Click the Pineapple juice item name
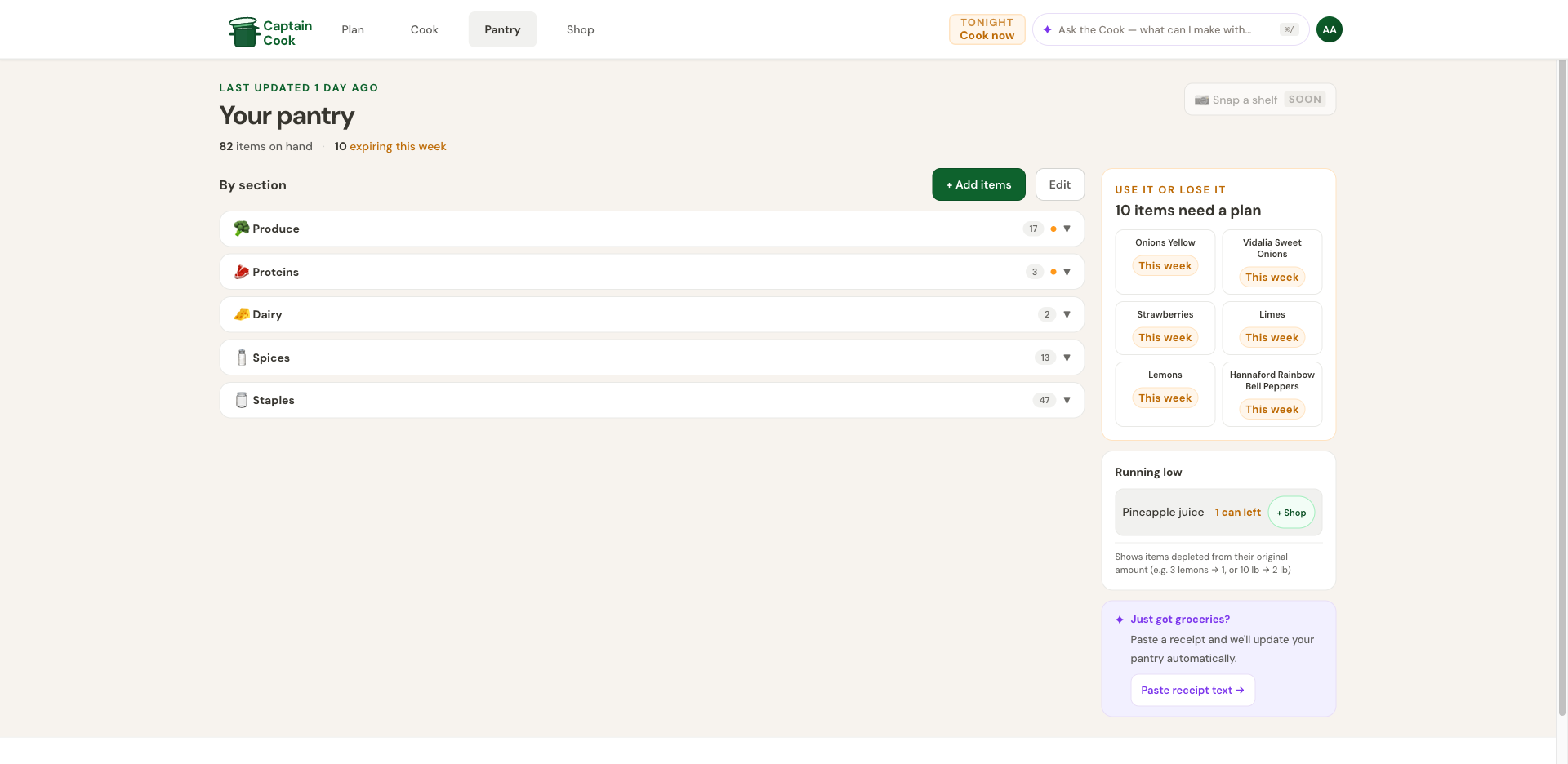Viewport: 1568px width, 764px height. pyautogui.click(x=1163, y=512)
